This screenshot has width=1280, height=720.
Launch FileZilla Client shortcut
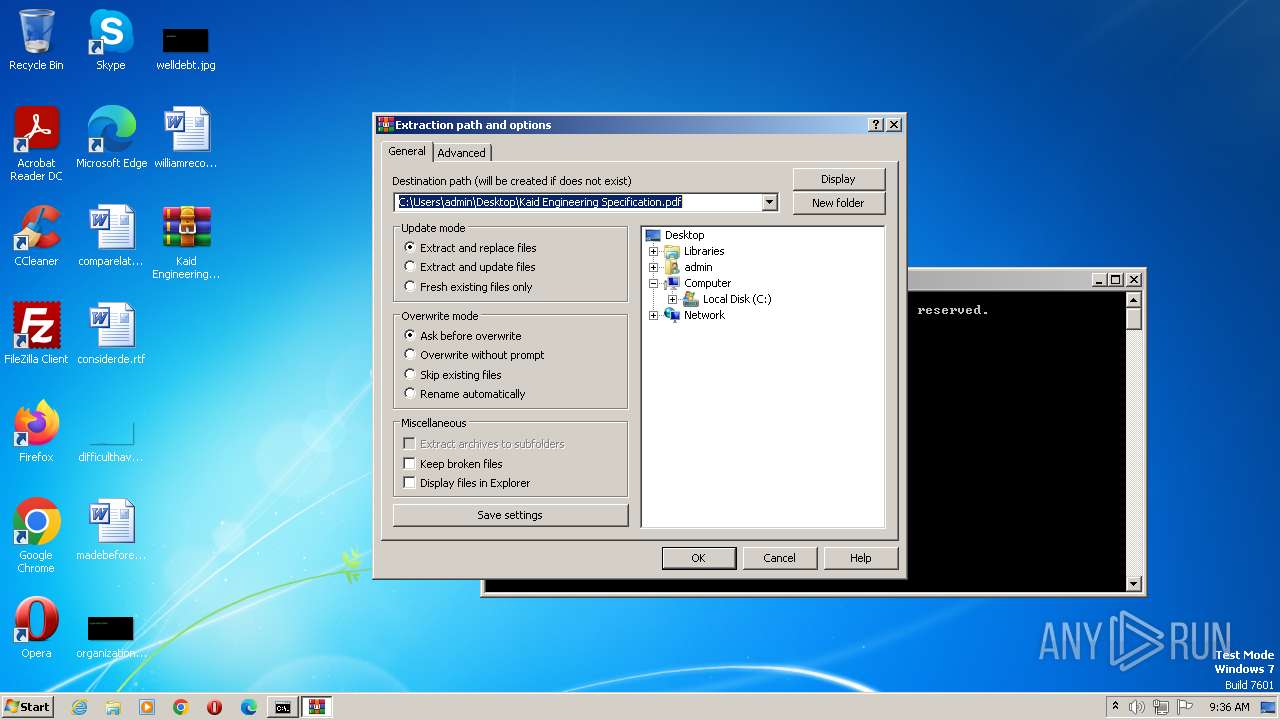point(36,333)
